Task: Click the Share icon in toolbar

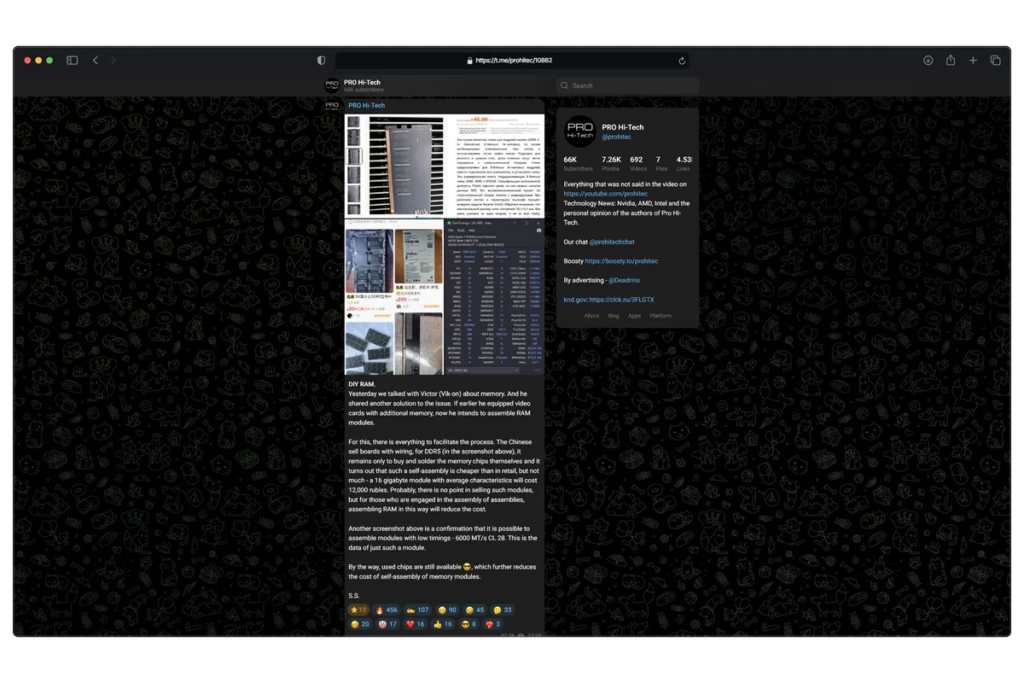Action: [950, 60]
